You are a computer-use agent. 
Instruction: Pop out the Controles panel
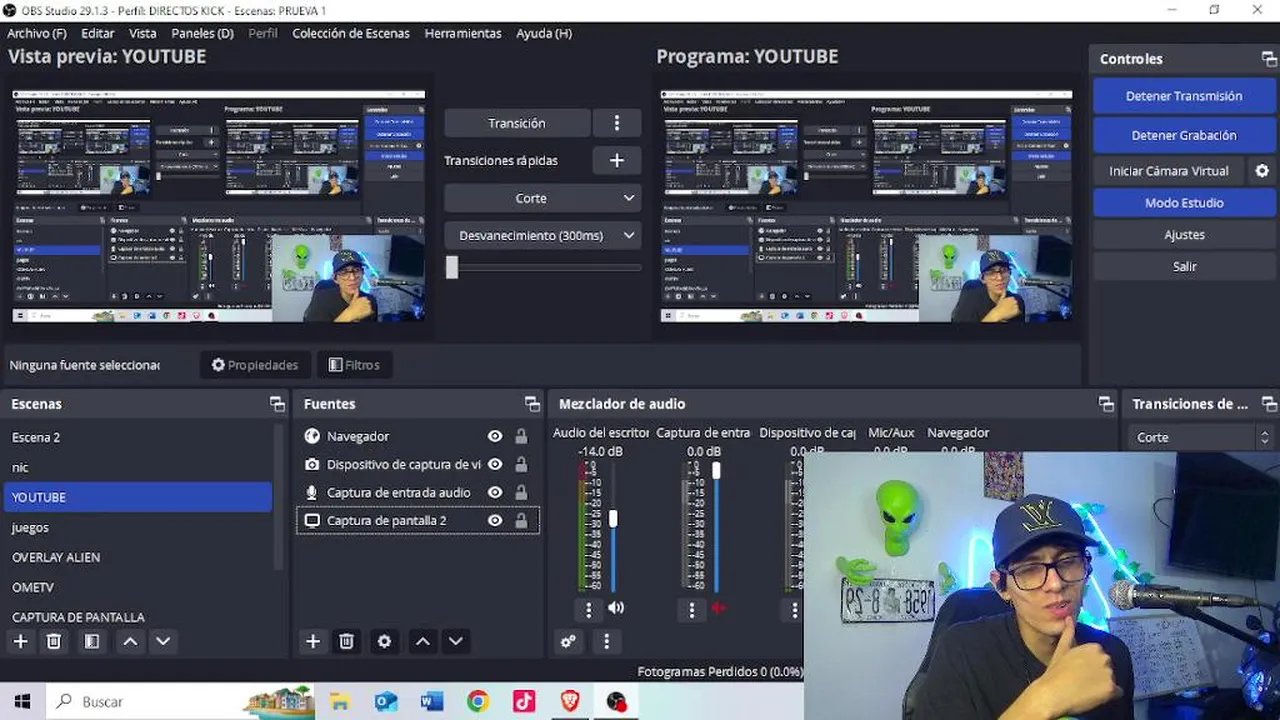point(1268,59)
